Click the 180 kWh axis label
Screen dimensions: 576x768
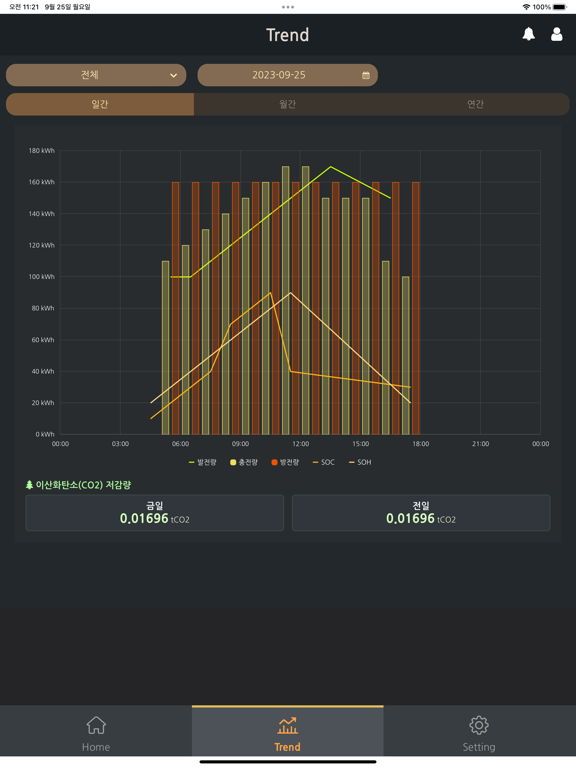point(42,150)
